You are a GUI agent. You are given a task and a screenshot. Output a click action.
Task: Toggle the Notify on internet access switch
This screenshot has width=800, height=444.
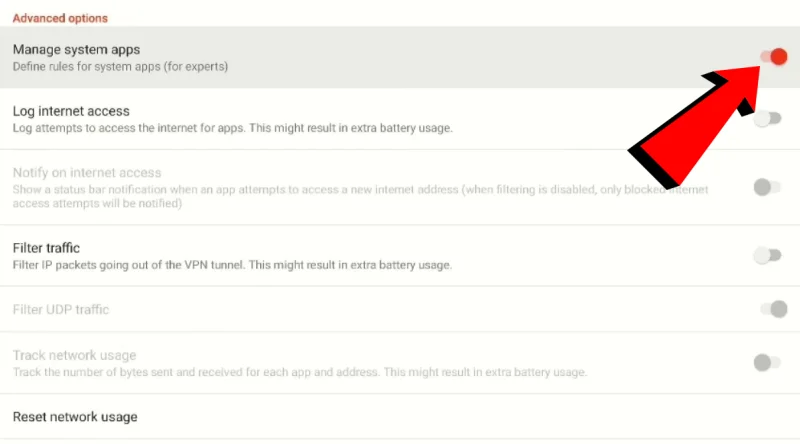tap(767, 186)
